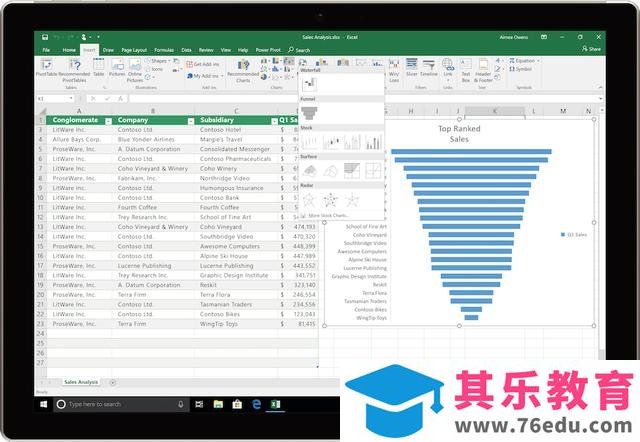This screenshot has width=640, height=442.
Task: Insert a Text Box
Action: (466, 70)
